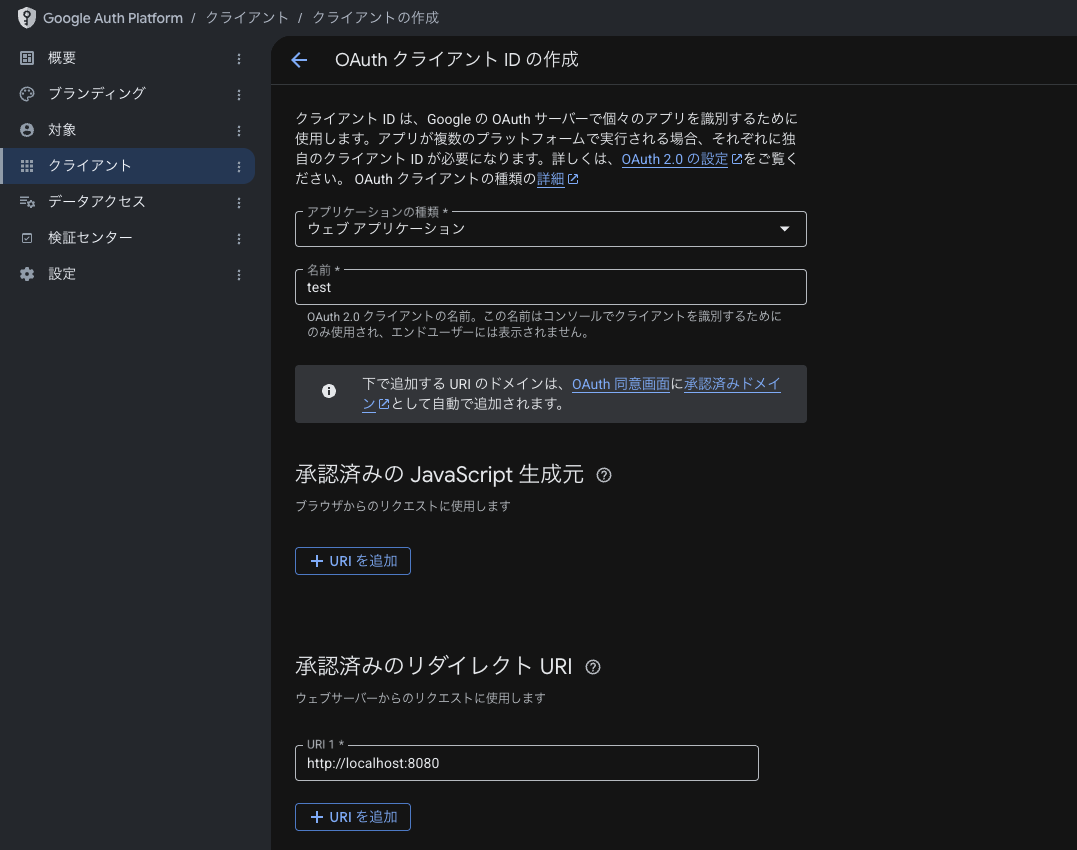Go to 概要 in the sidebar
1077x850 pixels.
[128, 58]
